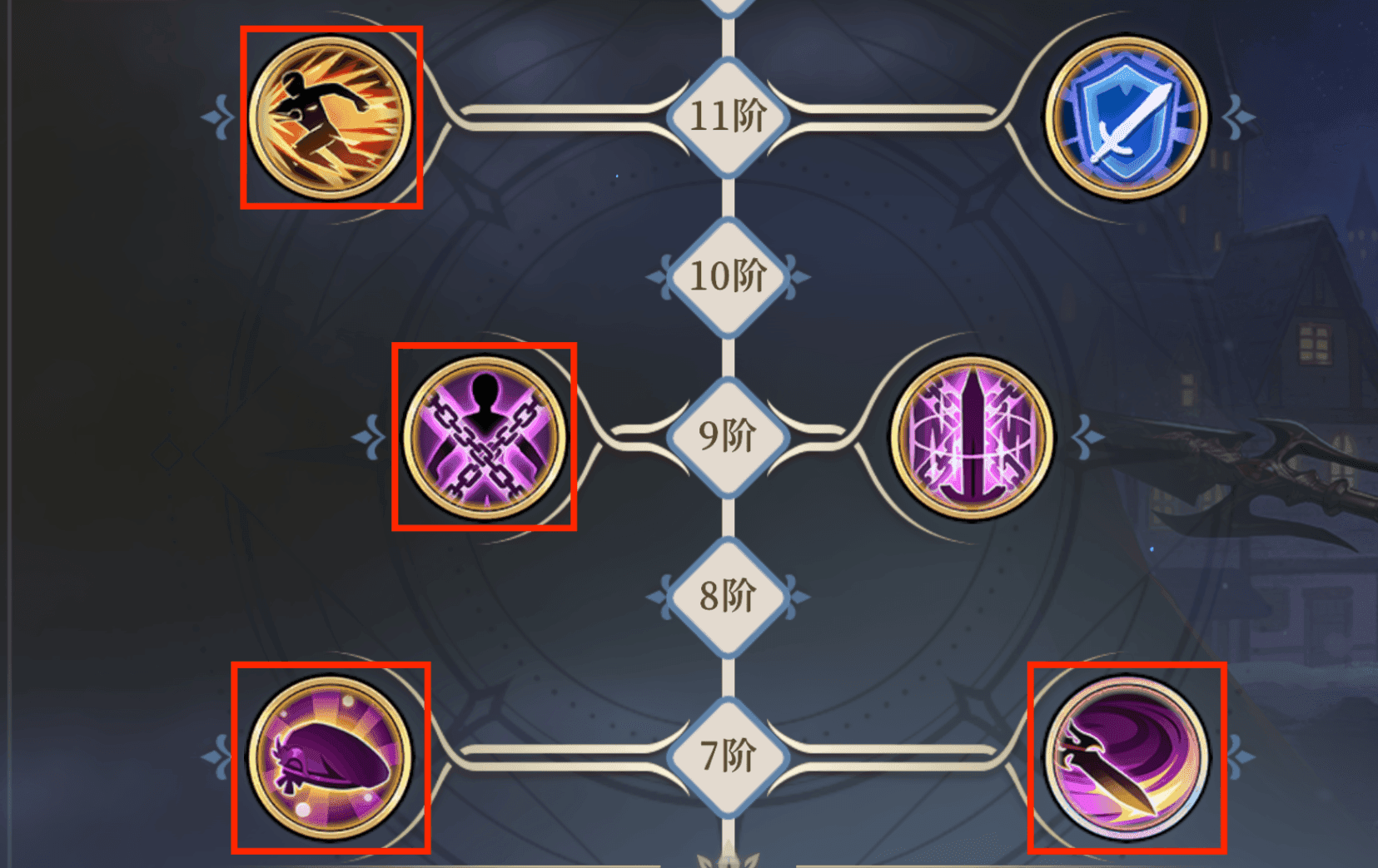Click blue ornament beside shield skill
The width and height of the screenshot is (1378, 868).
pyautogui.click(x=1238, y=117)
